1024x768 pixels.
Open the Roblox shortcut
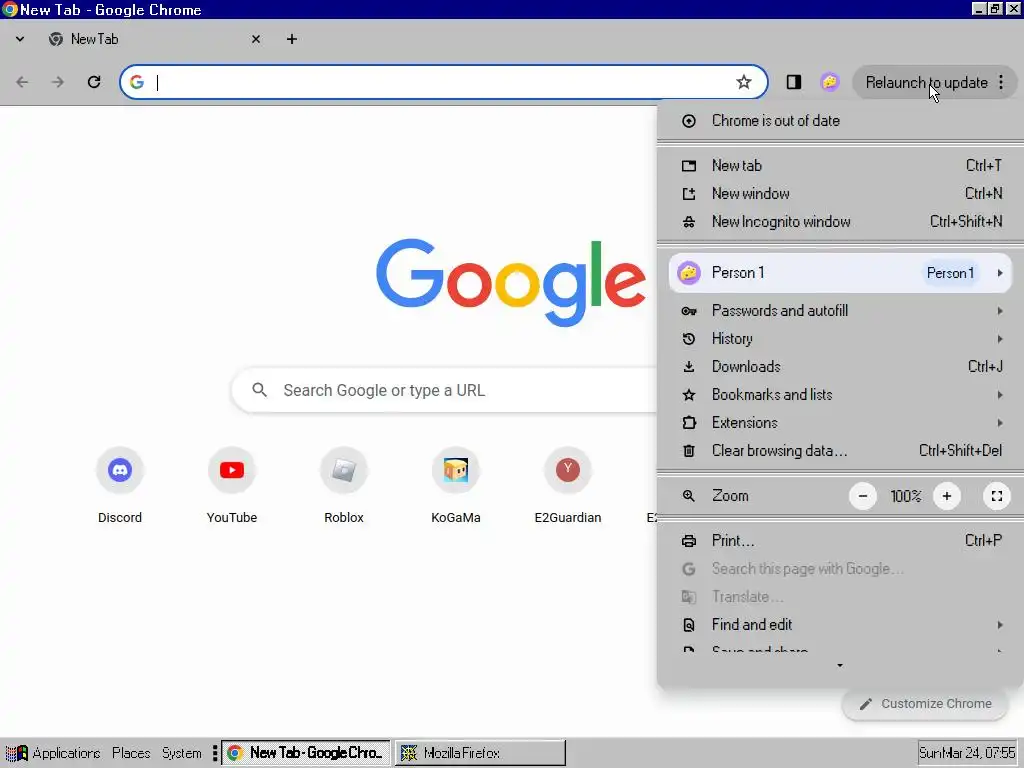[x=344, y=485]
